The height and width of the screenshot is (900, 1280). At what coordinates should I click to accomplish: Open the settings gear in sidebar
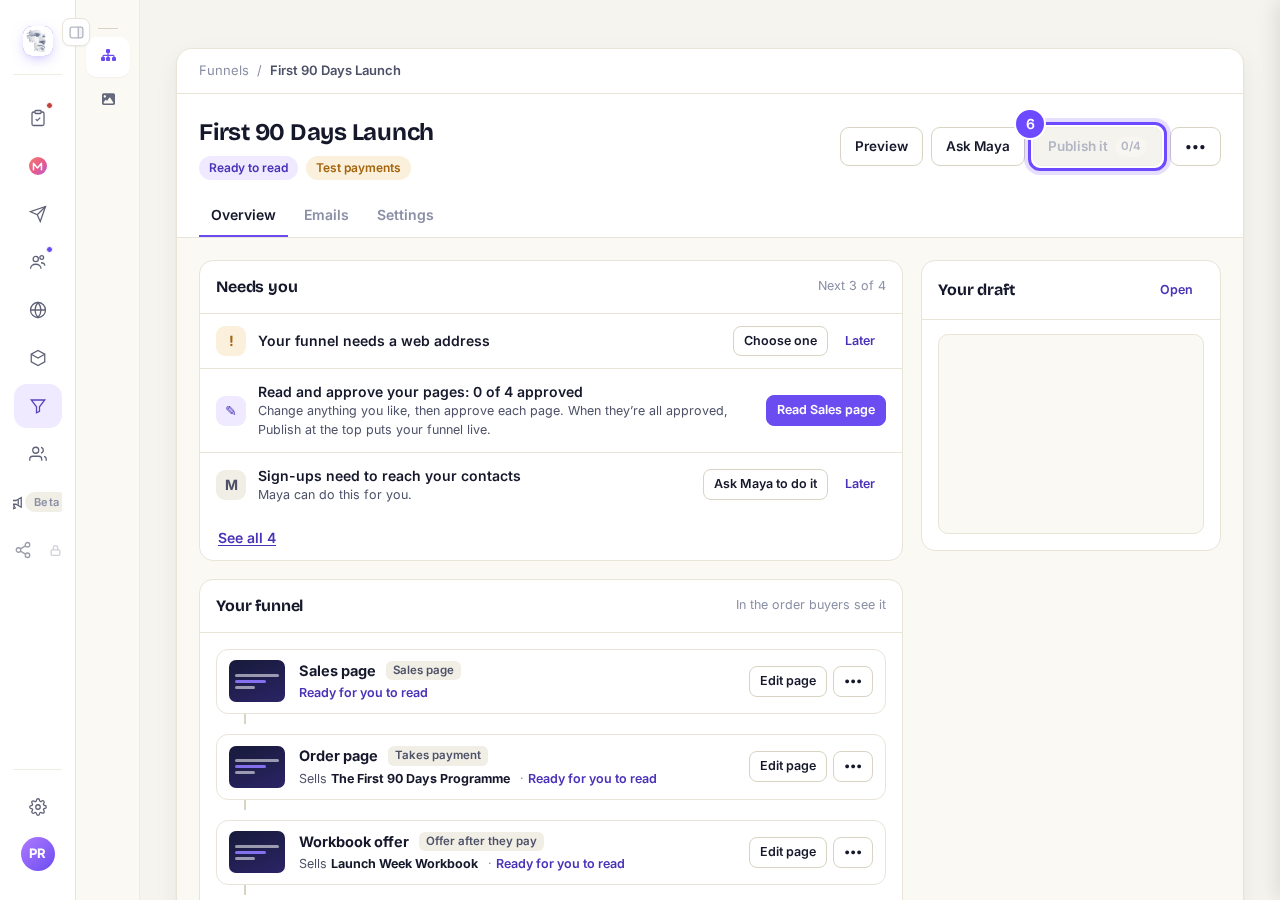click(x=38, y=807)
